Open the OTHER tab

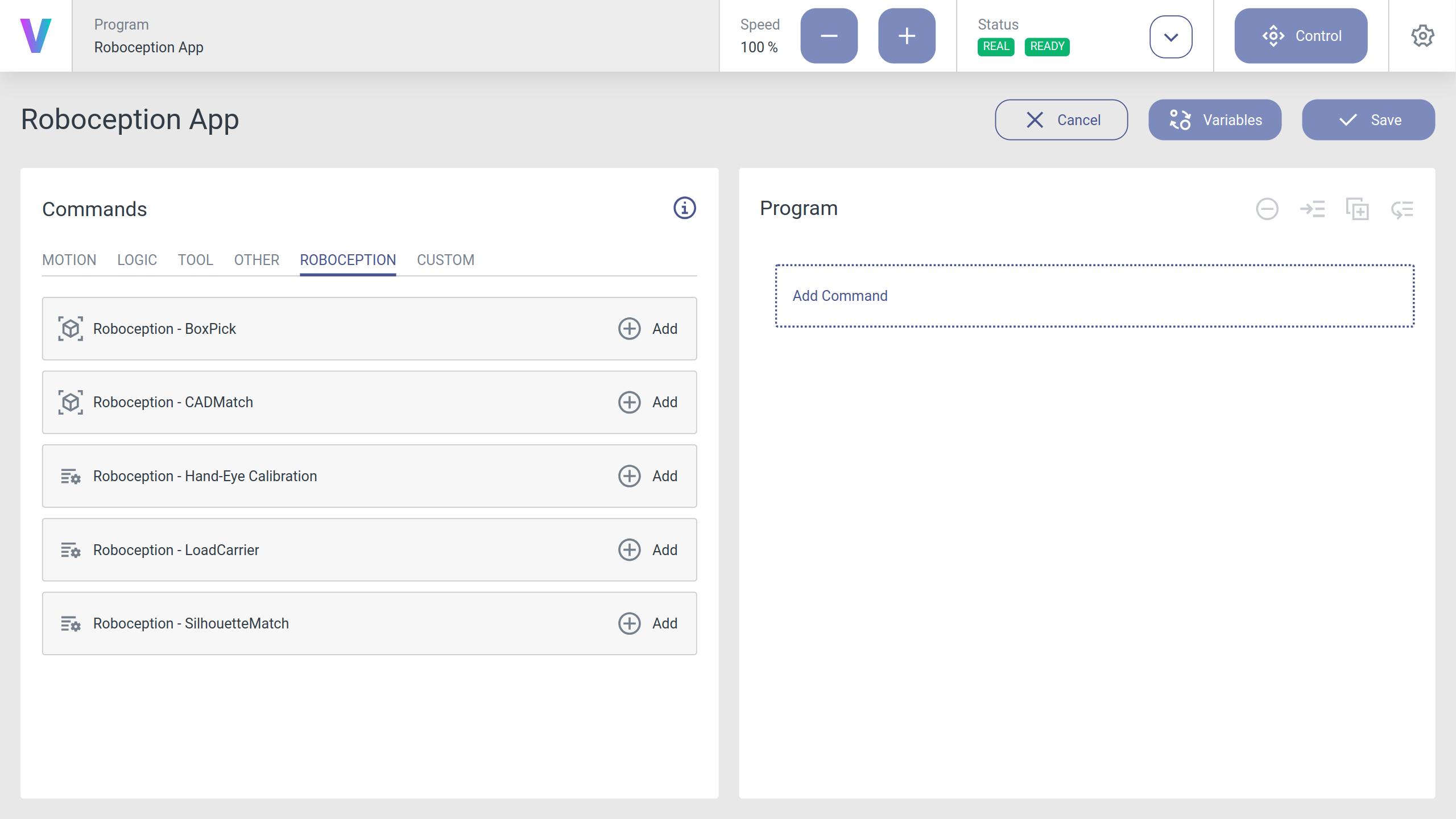tap(257, 260)
